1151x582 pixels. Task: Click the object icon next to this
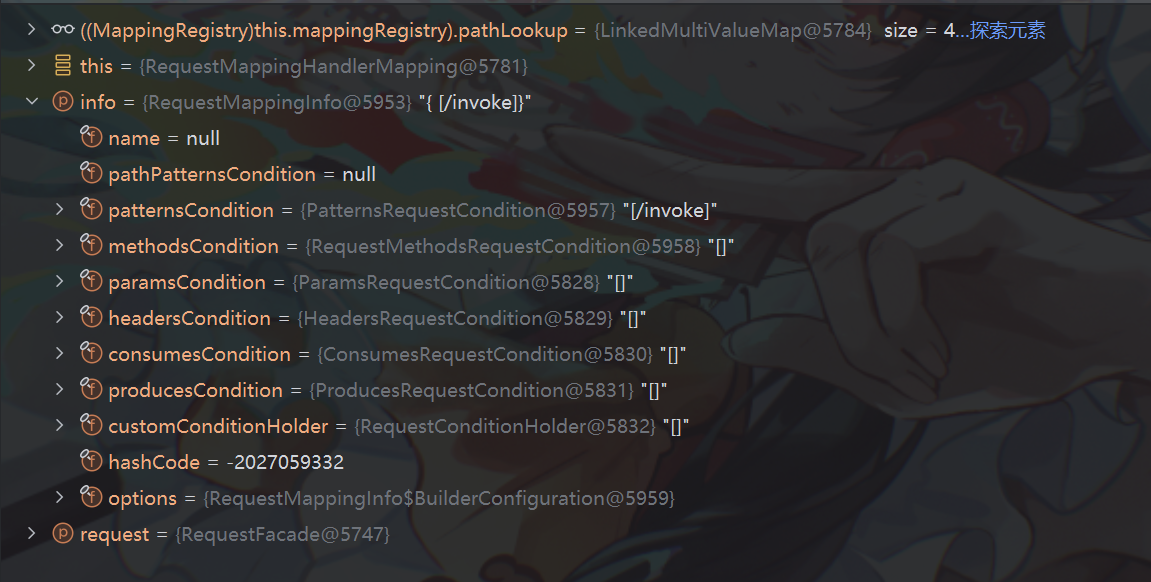coord(62,65)
